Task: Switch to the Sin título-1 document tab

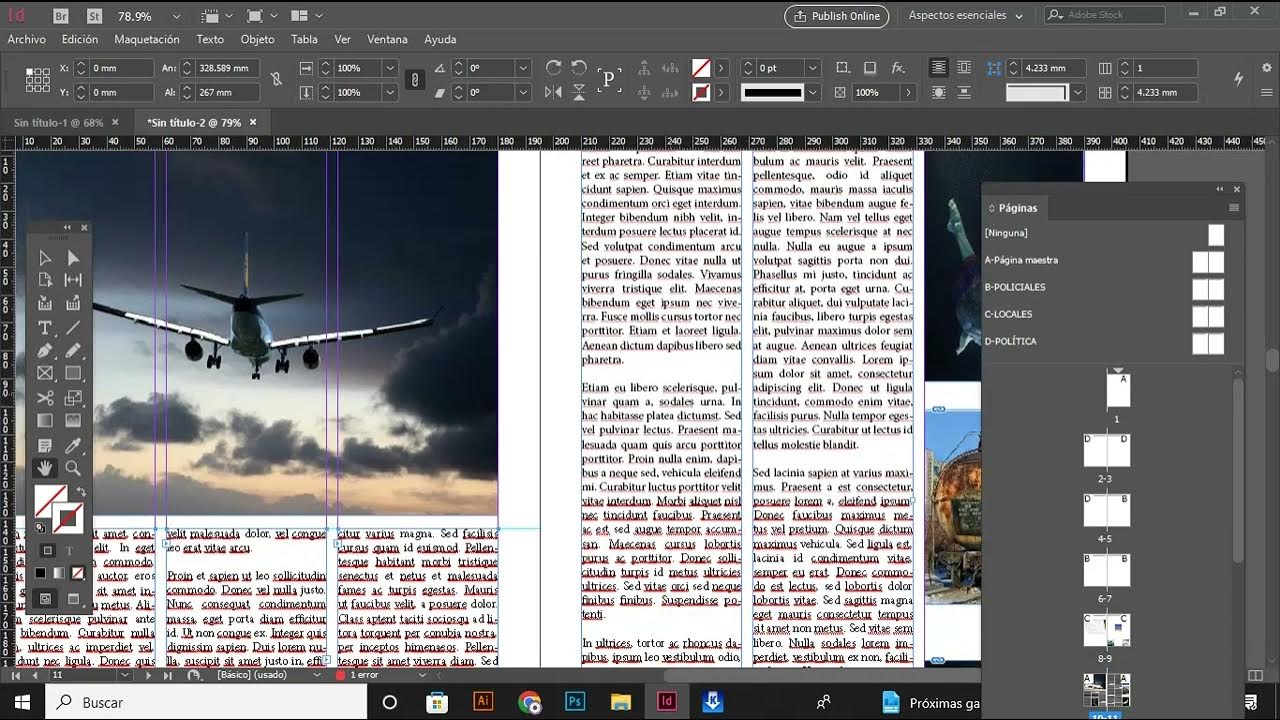Action: coord(58,122)
